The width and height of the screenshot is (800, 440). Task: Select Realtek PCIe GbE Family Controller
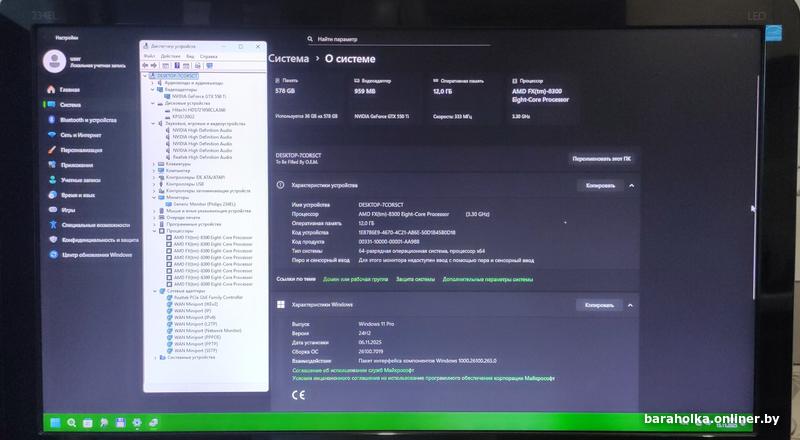(205, 297)
